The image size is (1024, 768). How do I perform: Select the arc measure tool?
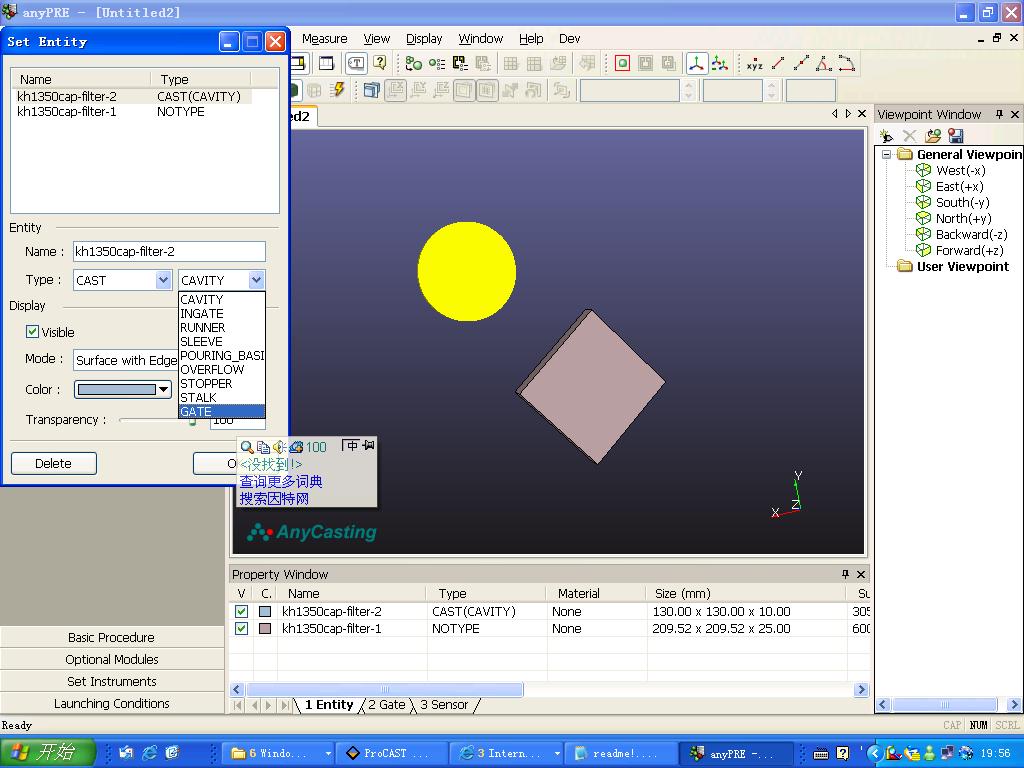click(x=846, y=63)
